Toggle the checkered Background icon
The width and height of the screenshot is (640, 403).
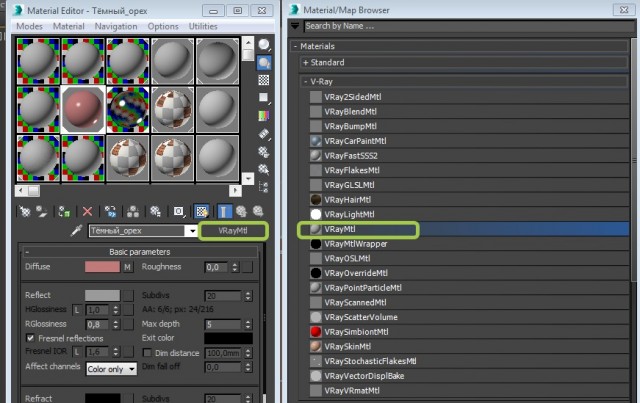[264, 80]
